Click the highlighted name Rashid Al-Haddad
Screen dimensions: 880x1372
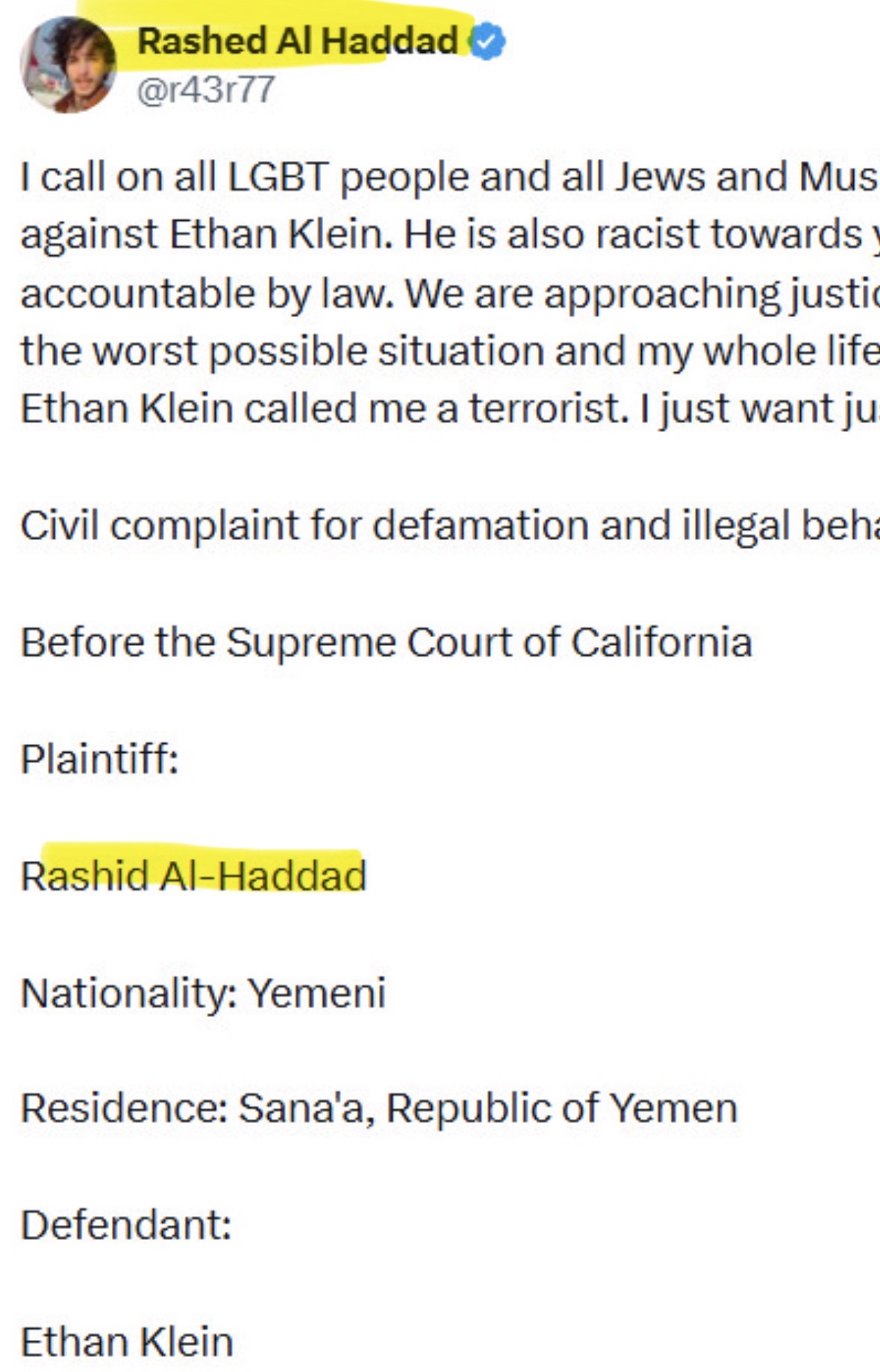tap(193, 876)
